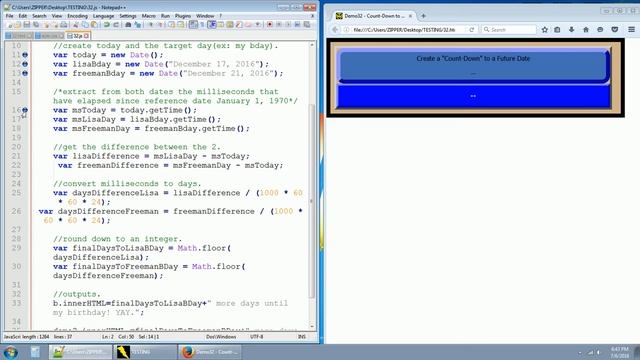This screenshot has width=640, height=360.
Task: Click the editor scrollbar up arrow
Action: [x=312, y=44]
